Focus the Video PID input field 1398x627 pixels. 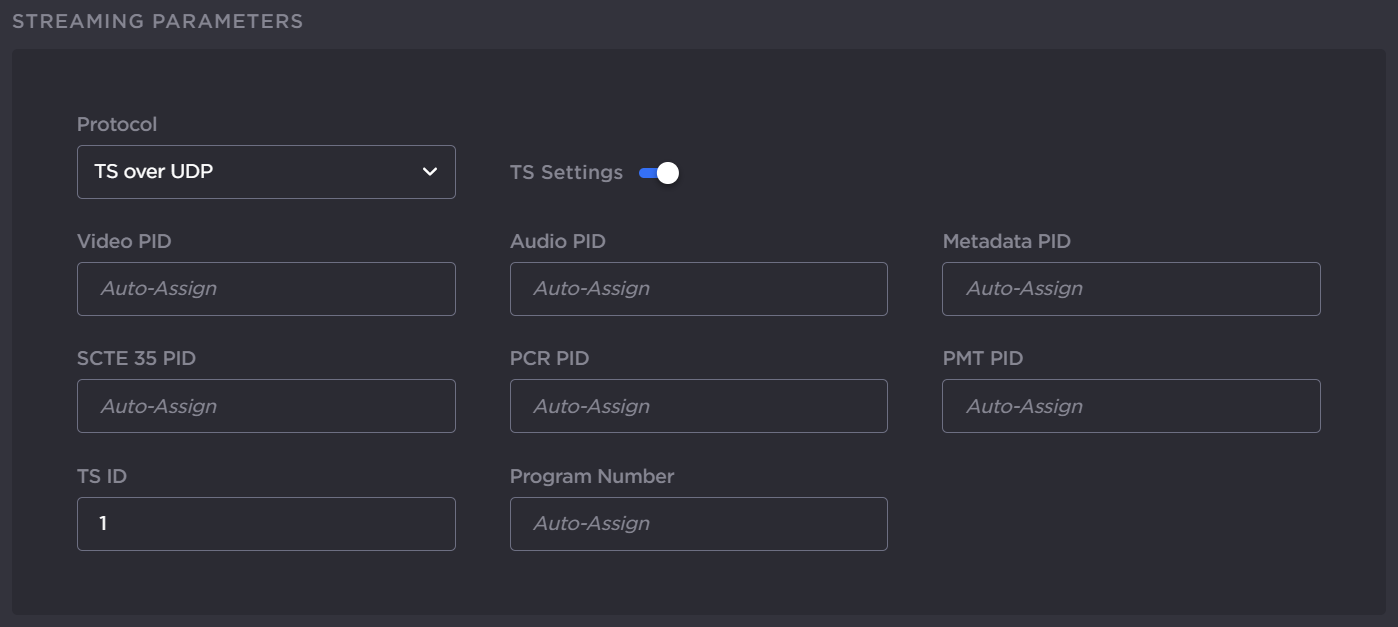point(266,289)
